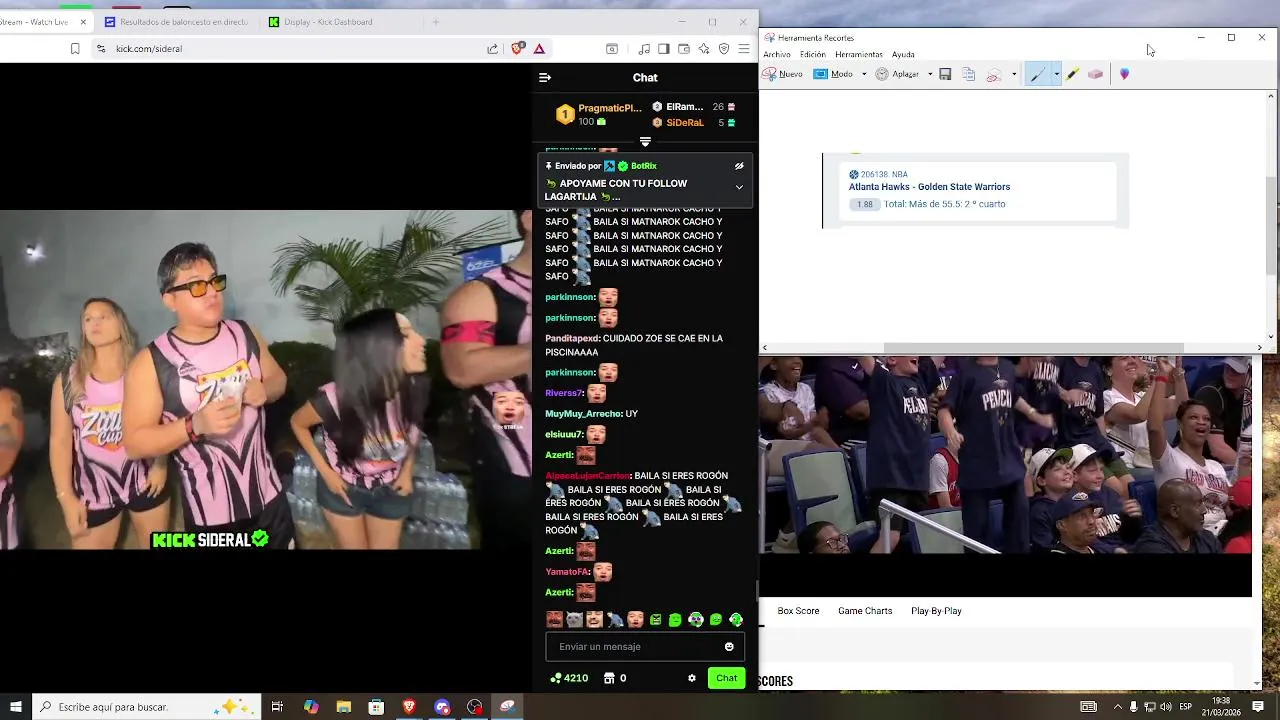1280x720 pixels.
Task: Hide the pinned BotRix message with the eye icon
Action: [x=739, y=166]
